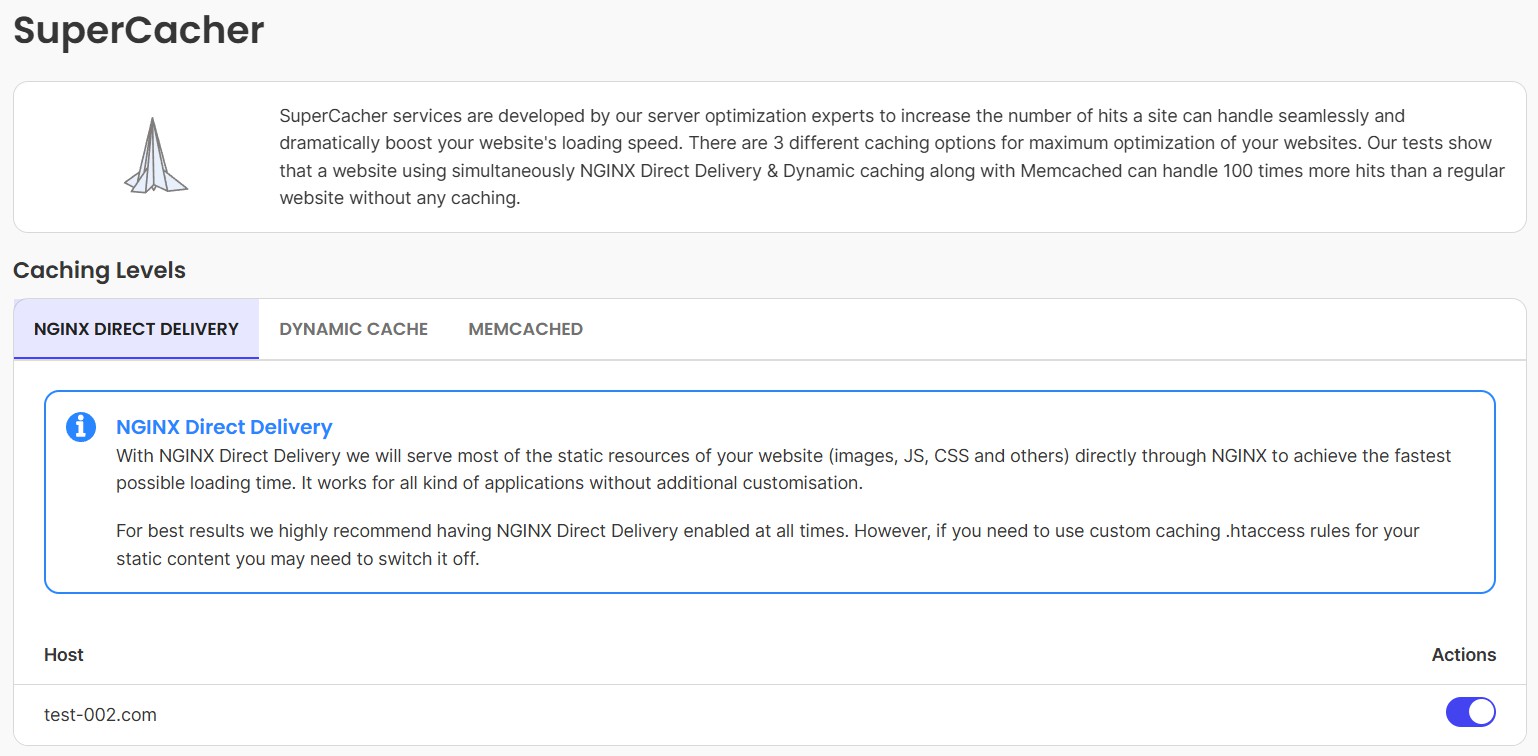Open the Memcached tab

click(525, 328)
